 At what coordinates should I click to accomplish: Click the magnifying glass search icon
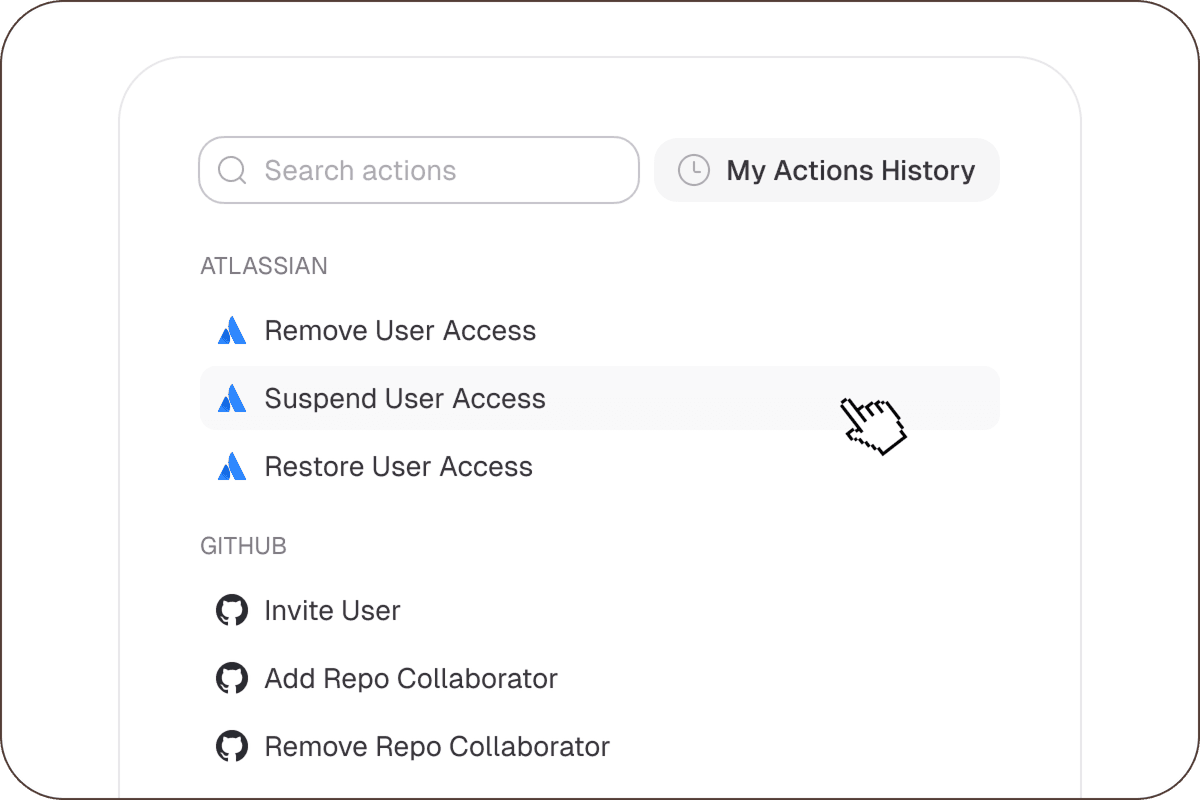[x=232, y=171]
